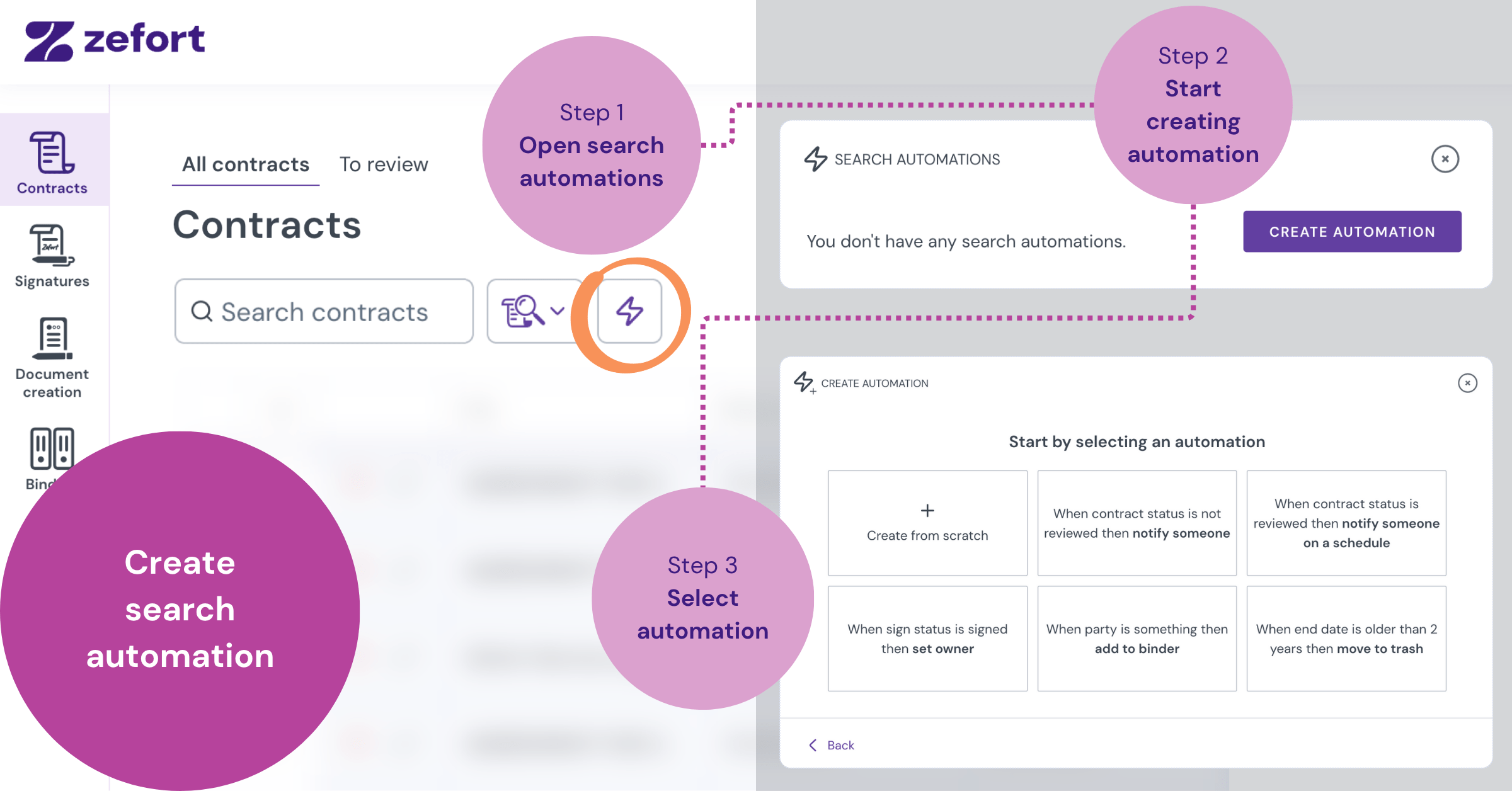The width and height of the screenshot is (1512, 791).
Task: Open the Binders sidebar icon
Action: (52, 448)
